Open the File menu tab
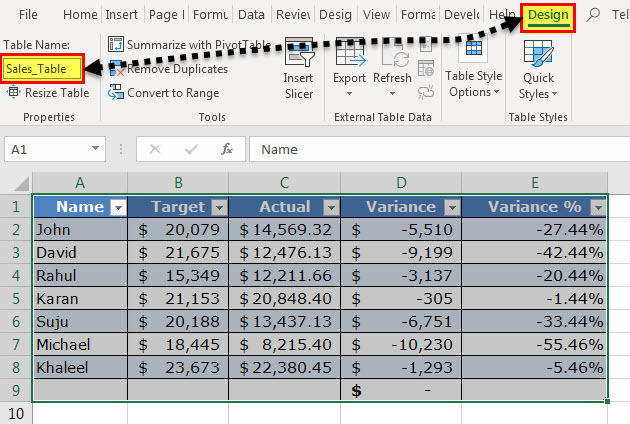This screenshot has height=424, width=630. (28, 15)
